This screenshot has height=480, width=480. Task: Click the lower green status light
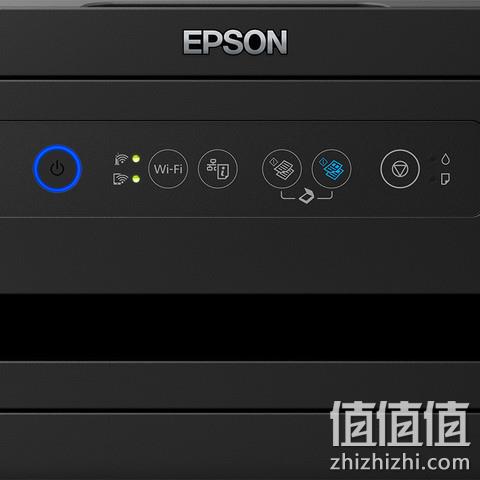(136, 179)
